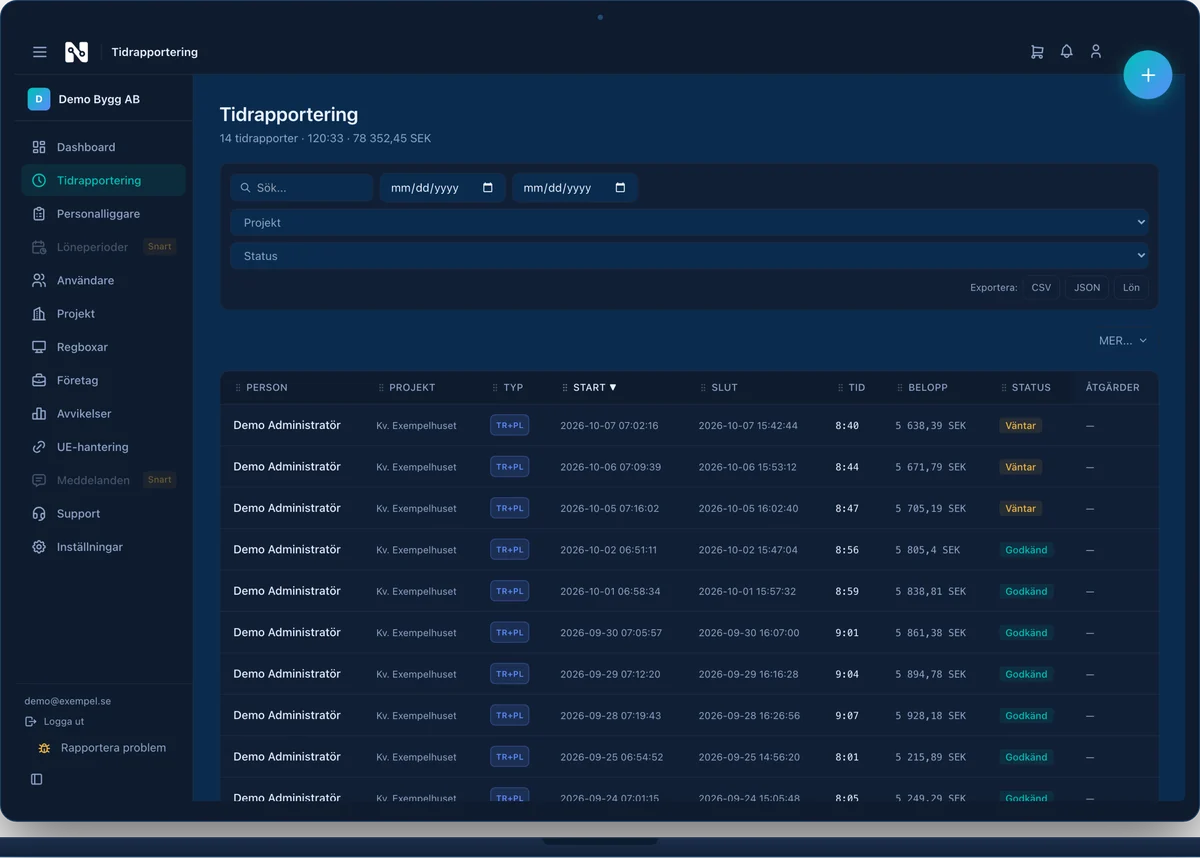Click the Lön export button
This screenshot has width=1200, height=858.
coord(1131,288)
